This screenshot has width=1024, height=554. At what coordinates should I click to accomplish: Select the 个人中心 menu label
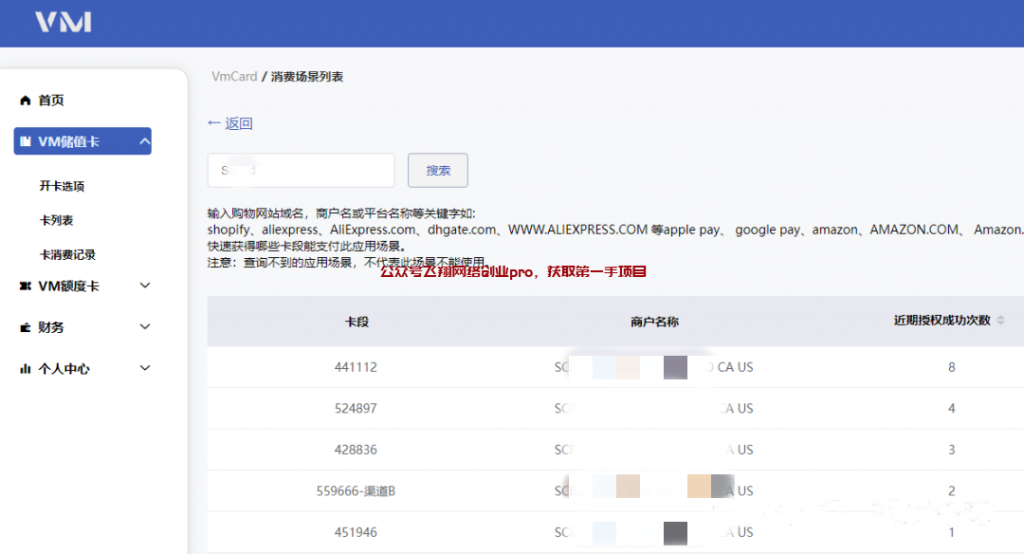point(64,368)
